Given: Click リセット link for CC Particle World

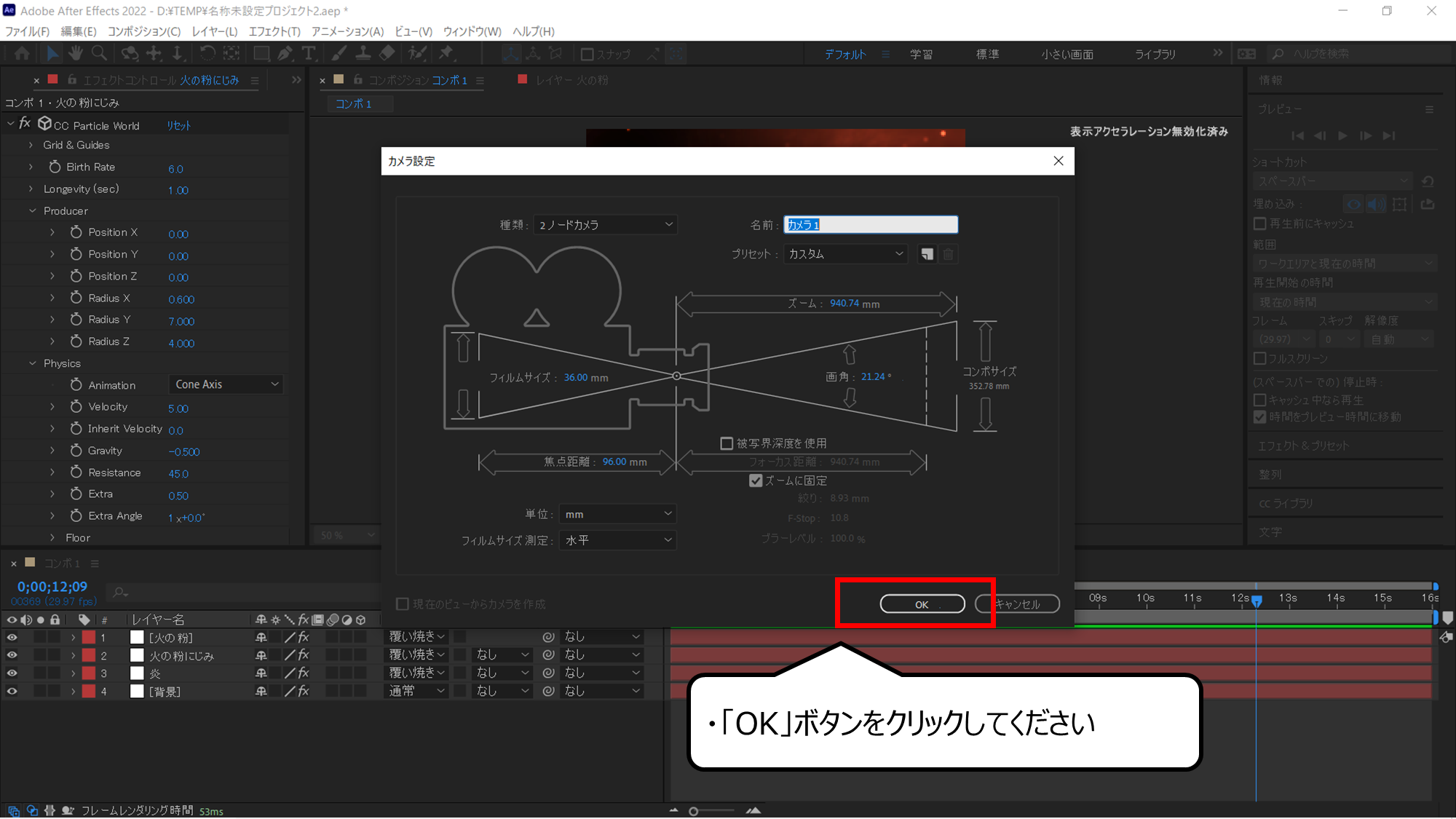Looking at the screenshot, I should [178, 125].
